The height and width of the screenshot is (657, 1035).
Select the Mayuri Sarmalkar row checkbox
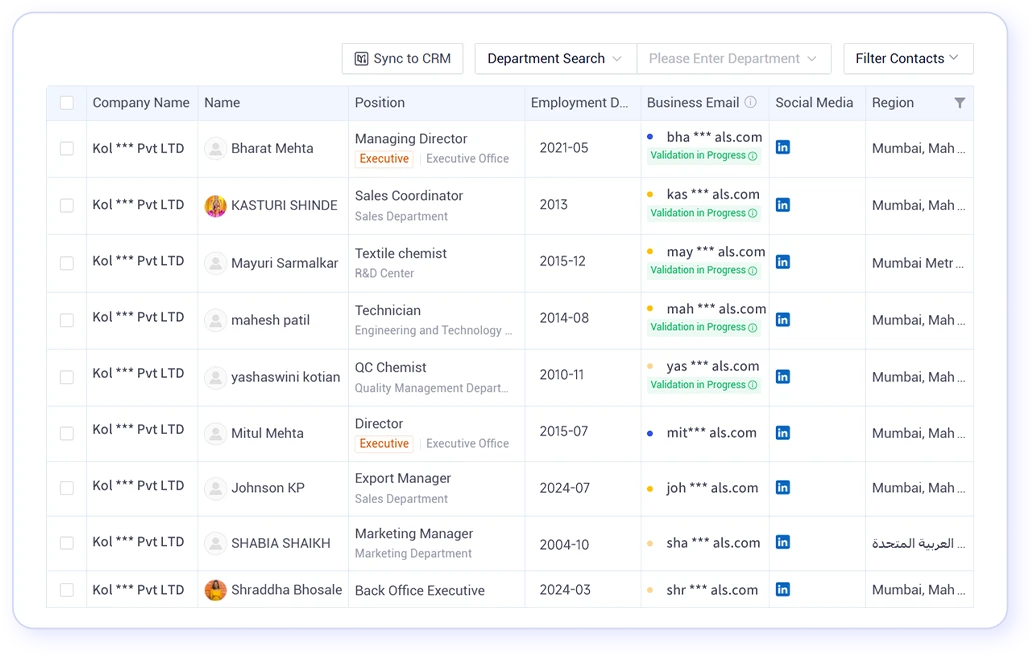pyautogui.click(x=67, y=263)
